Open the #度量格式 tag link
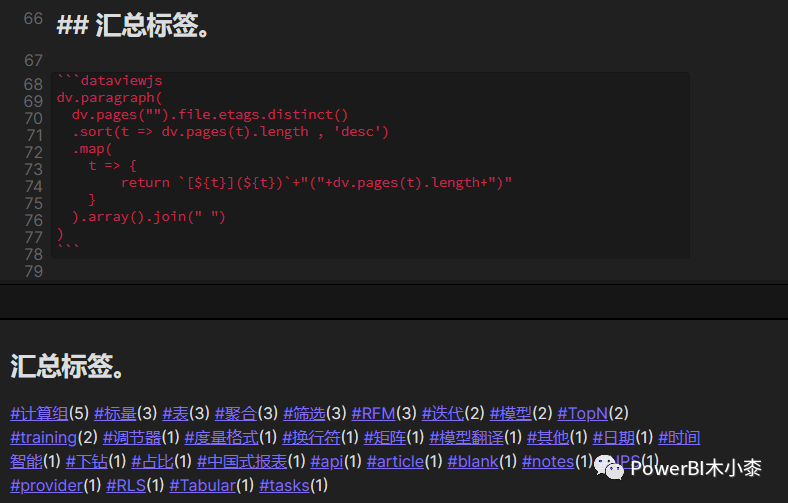The height and width of the screenshot is (503, 788). [221, 438]
